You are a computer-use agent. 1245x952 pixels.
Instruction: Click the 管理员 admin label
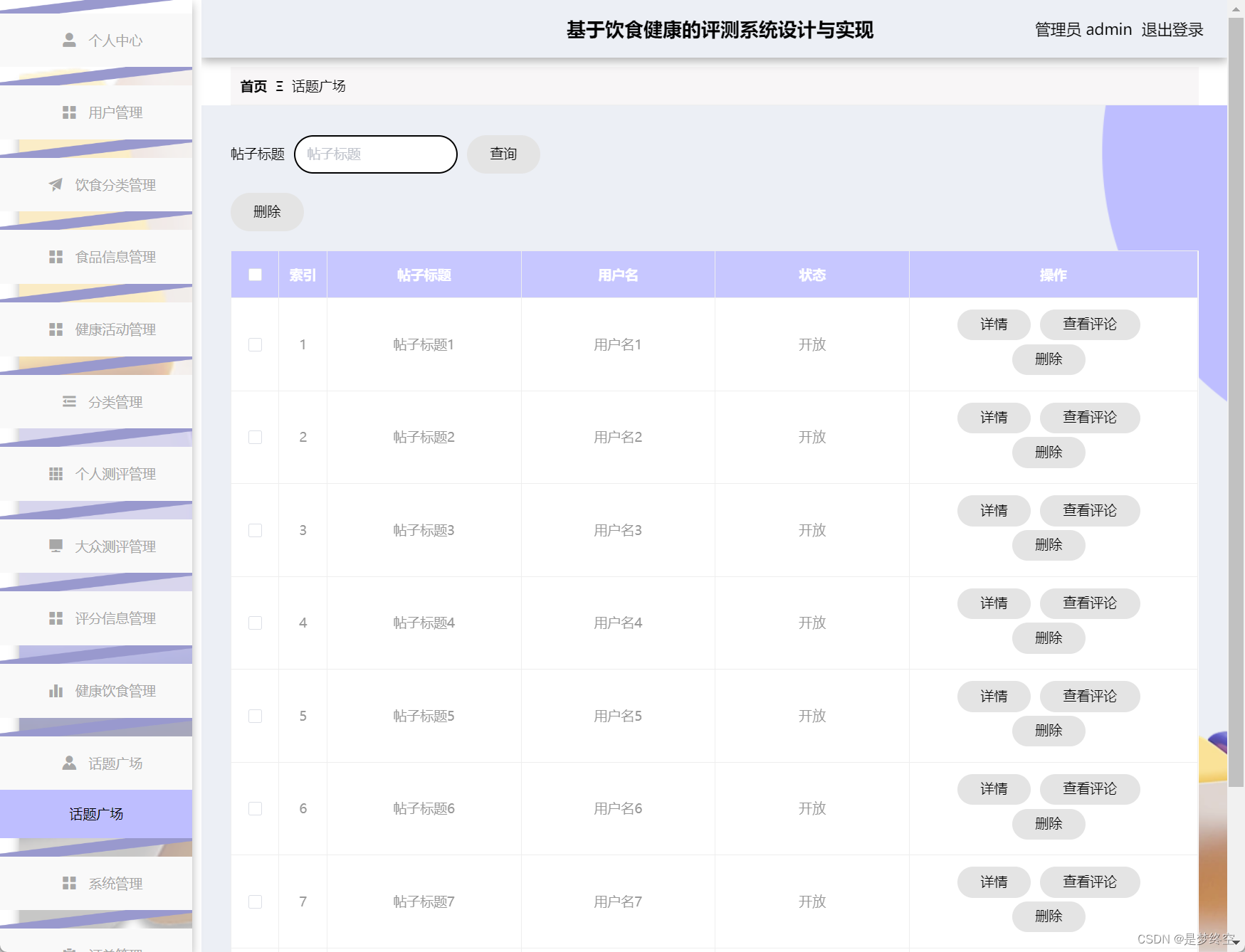[x=1083, y=29]
